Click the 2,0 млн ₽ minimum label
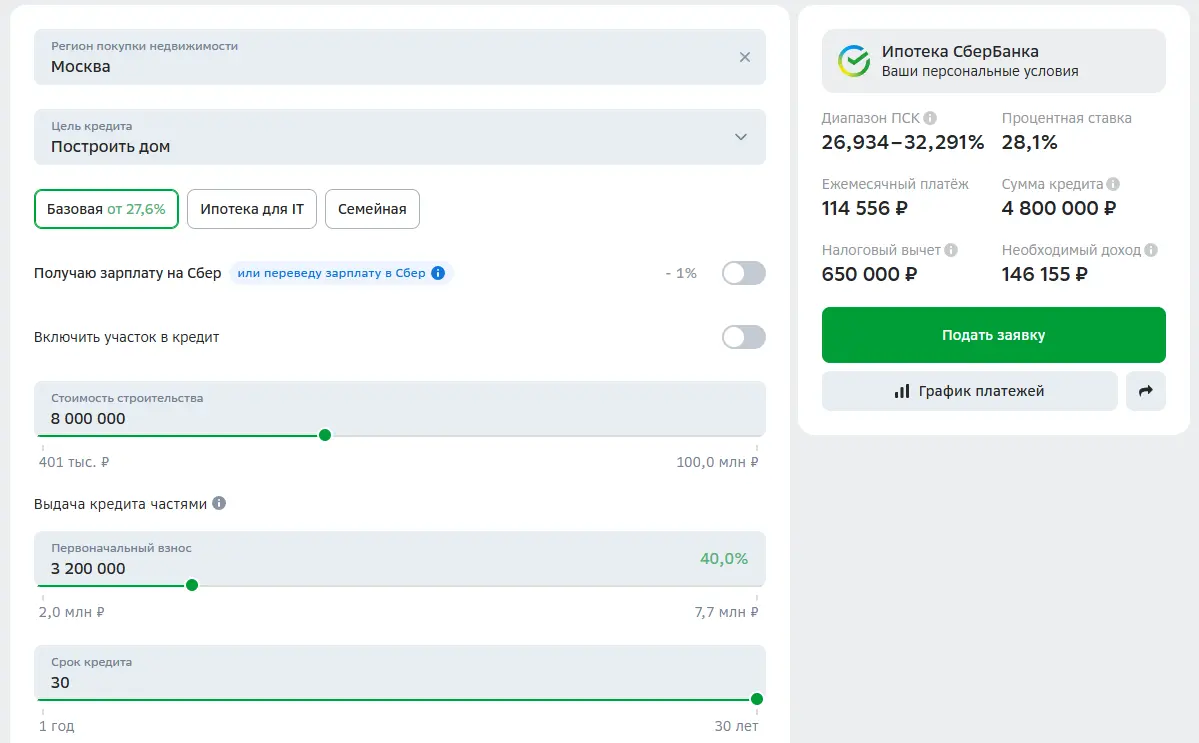 pos(72,612)
